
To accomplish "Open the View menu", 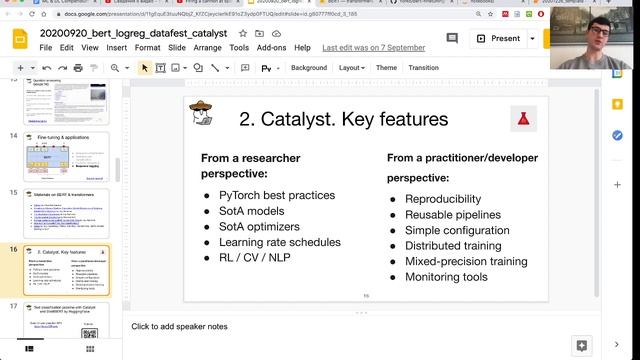I will tap(90, 48).
